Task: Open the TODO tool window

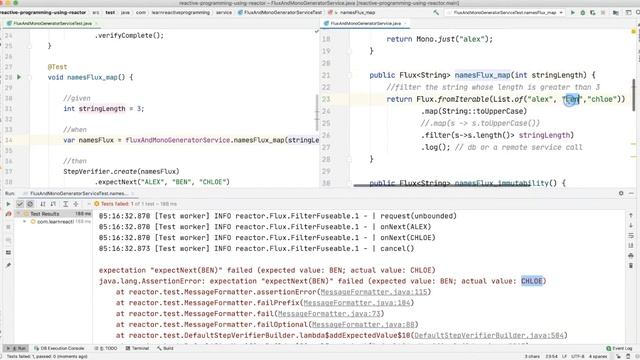Action: 106,348
